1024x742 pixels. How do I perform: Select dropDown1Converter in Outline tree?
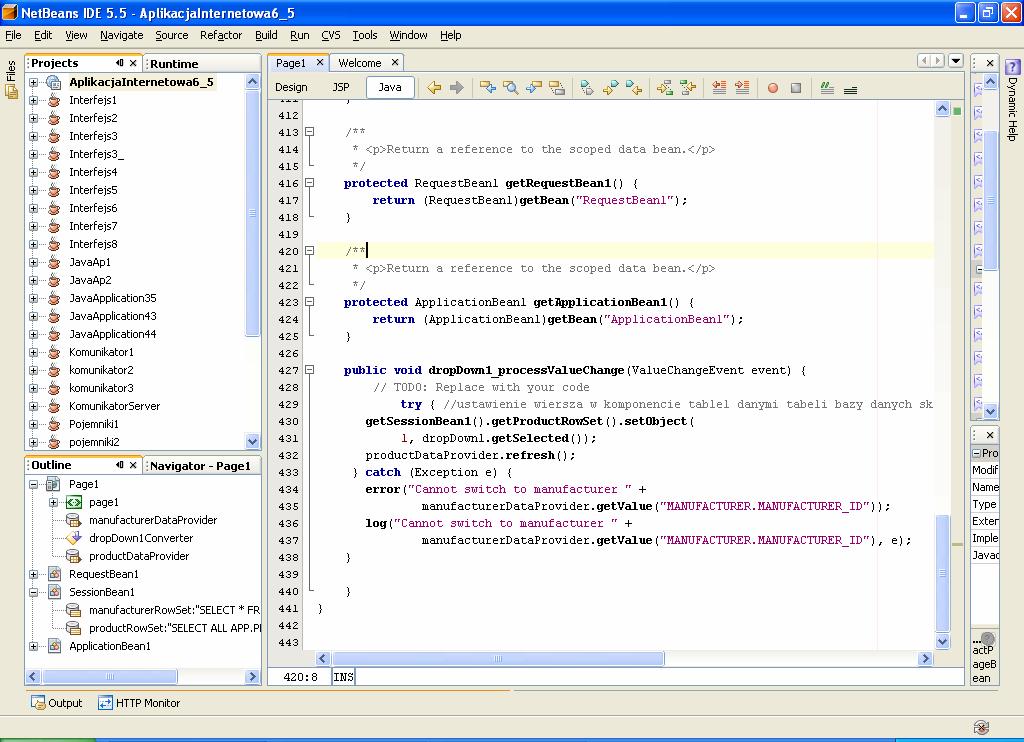coord(141,538)
